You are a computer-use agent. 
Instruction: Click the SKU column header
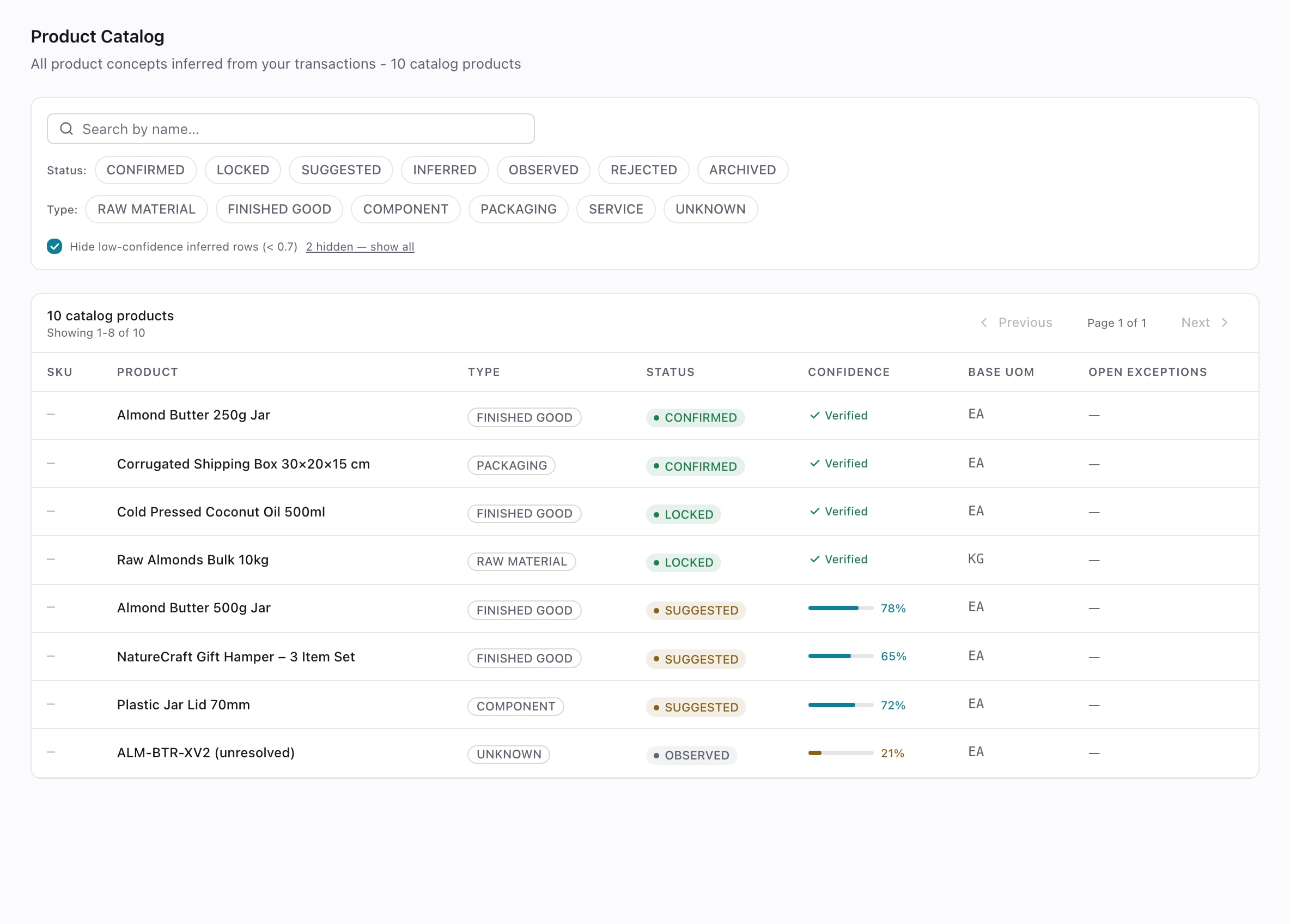[60, 372]
